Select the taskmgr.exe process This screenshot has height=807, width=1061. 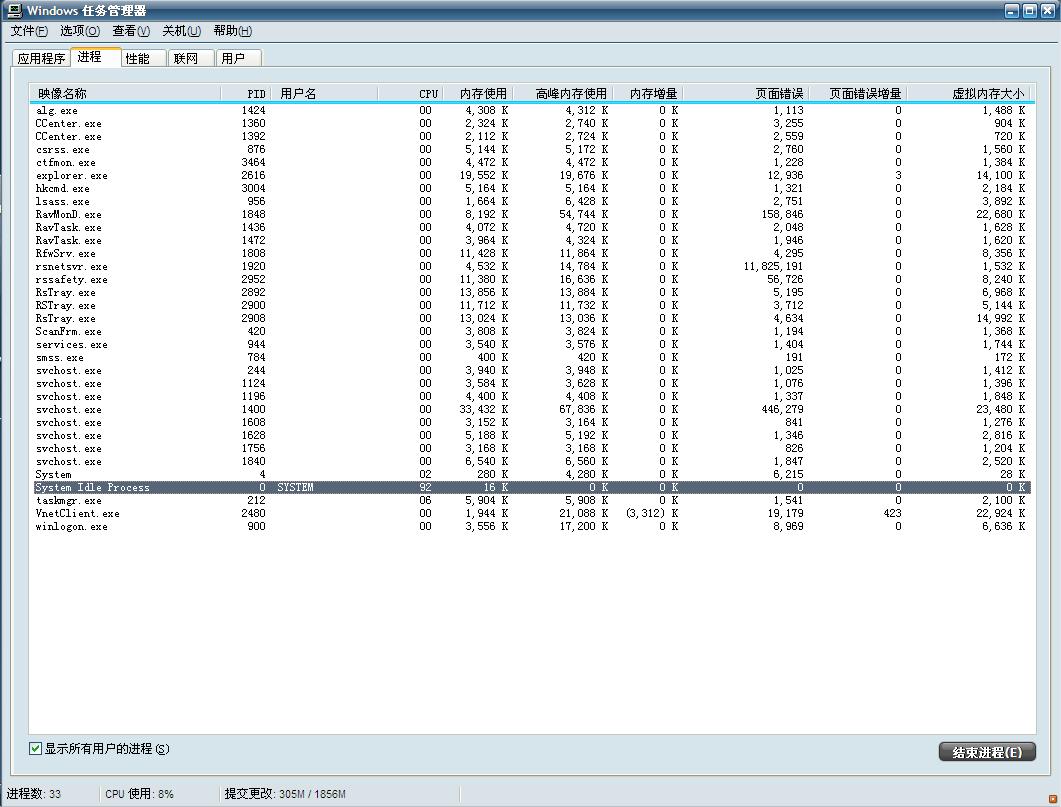(531, 501)
